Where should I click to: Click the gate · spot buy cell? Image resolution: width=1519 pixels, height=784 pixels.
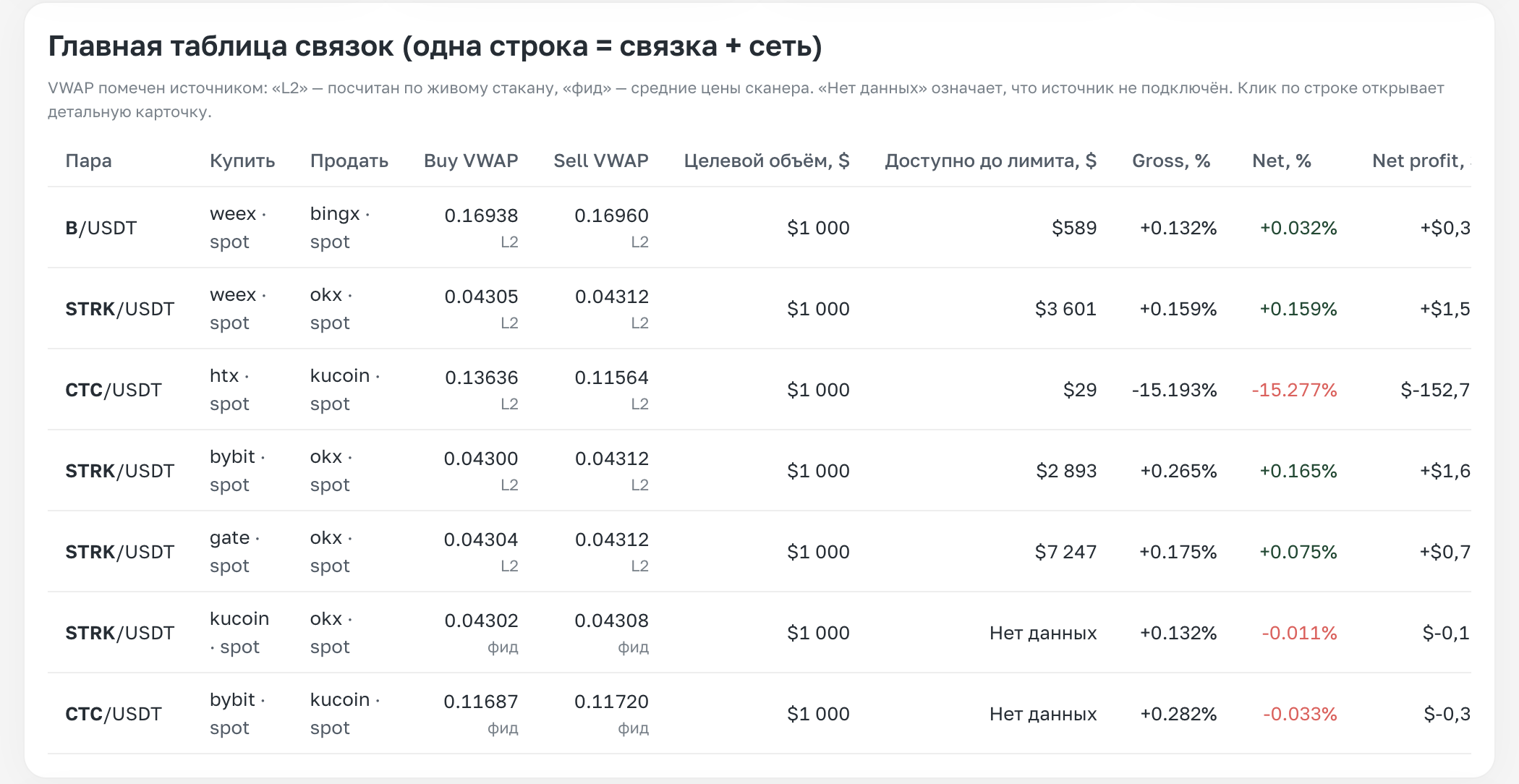tap(235, 552)
